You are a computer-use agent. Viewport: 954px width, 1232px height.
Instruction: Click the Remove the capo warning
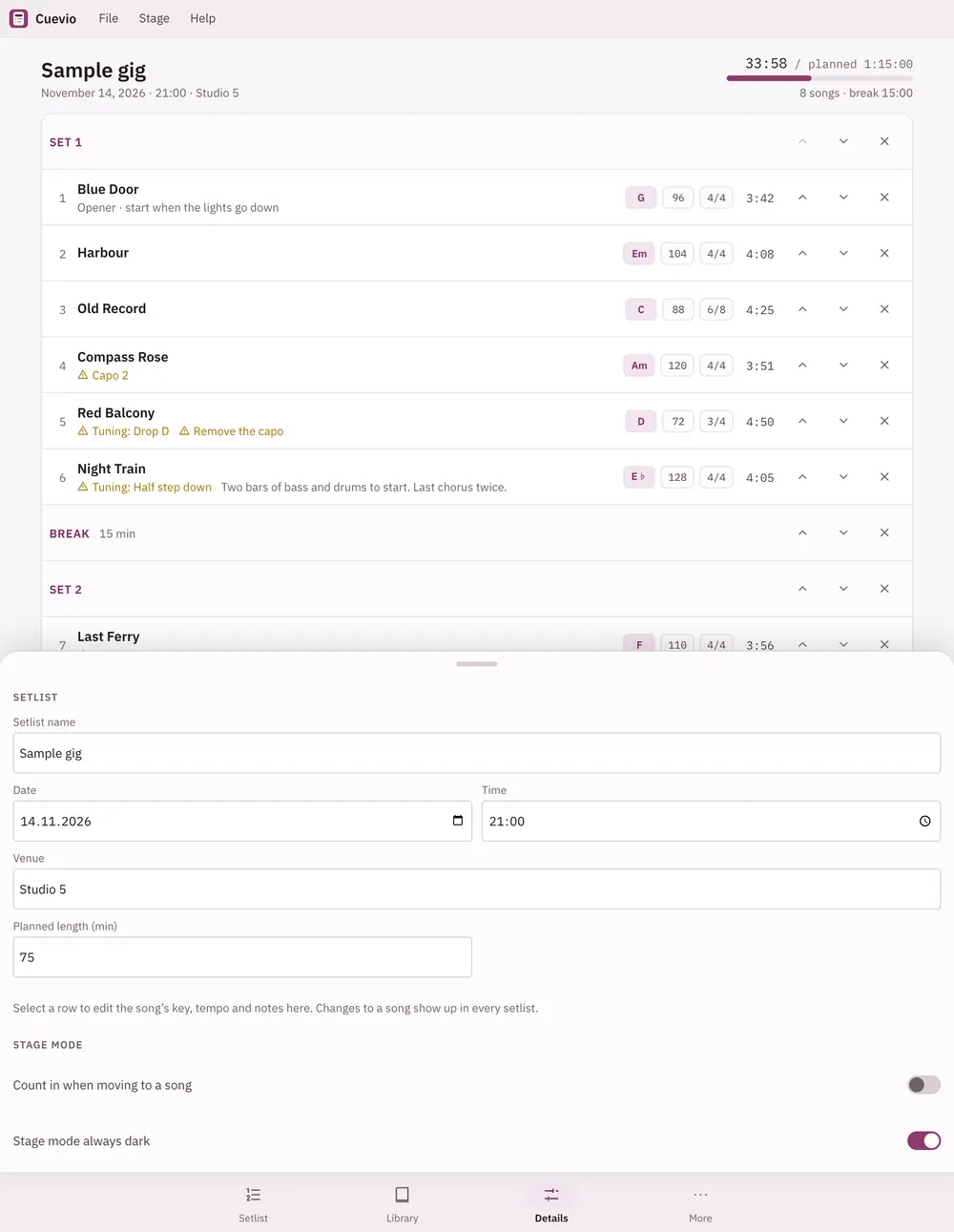tap(232, 431)
